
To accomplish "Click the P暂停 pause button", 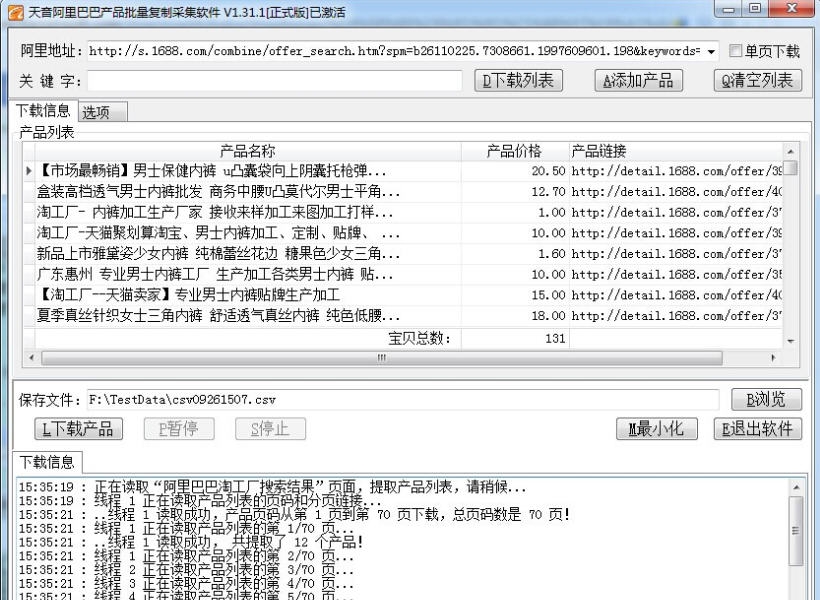I will click(x=179, y=429).
